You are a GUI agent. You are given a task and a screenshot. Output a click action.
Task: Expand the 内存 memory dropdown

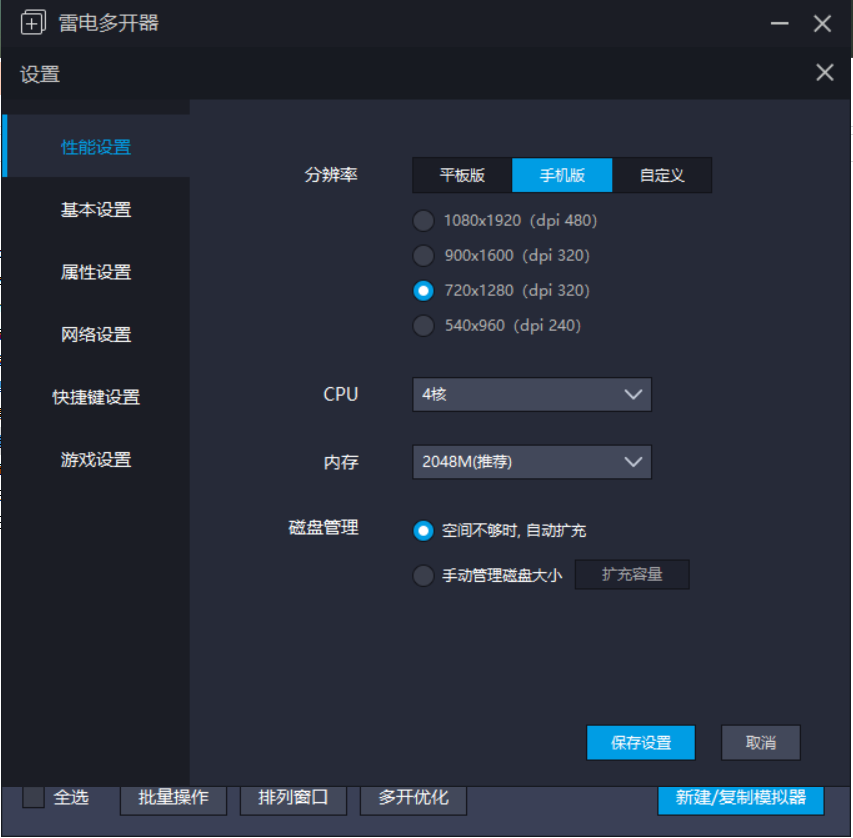[x=531, y=462]
